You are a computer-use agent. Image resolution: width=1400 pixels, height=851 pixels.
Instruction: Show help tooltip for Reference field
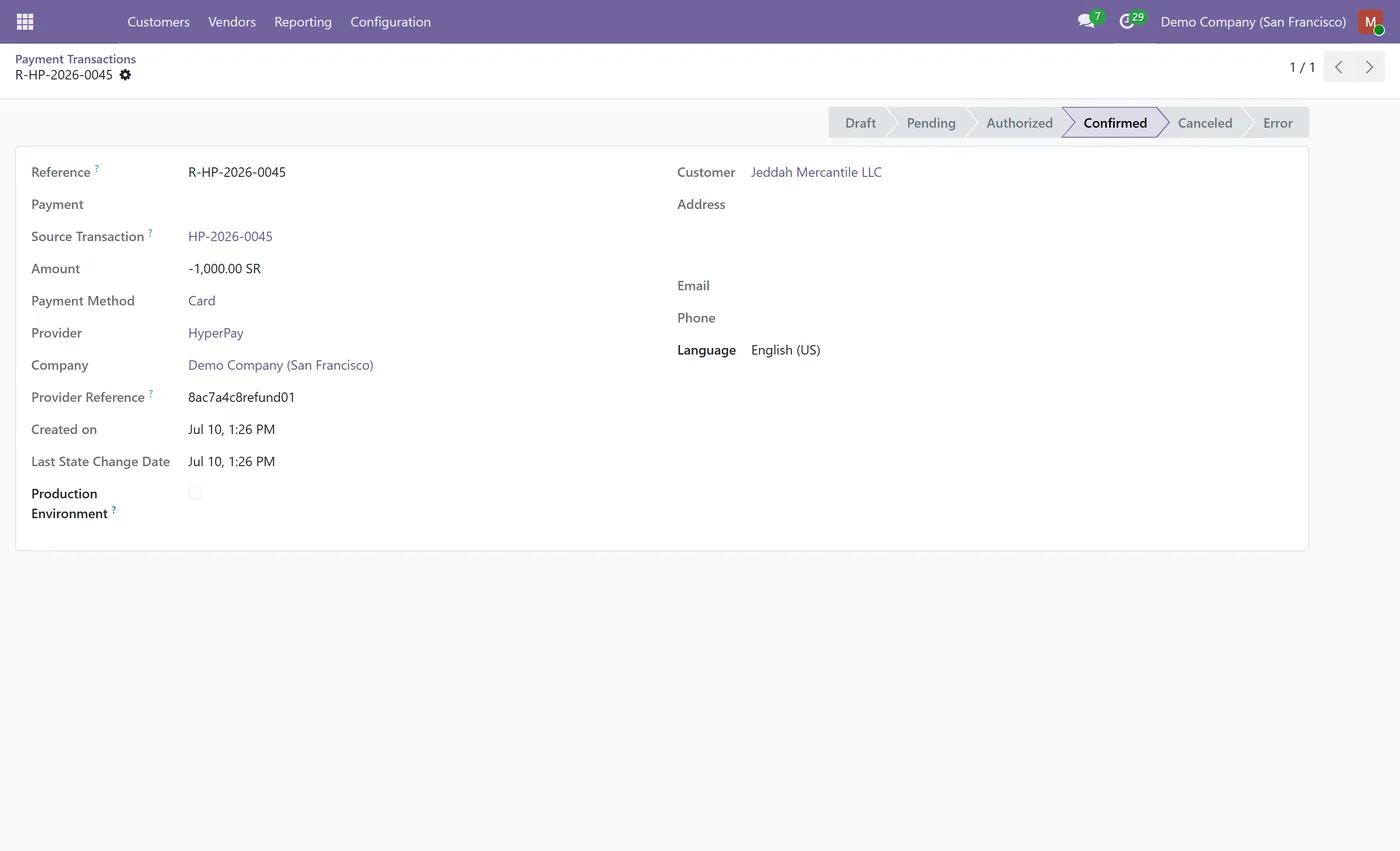(97, 169)
